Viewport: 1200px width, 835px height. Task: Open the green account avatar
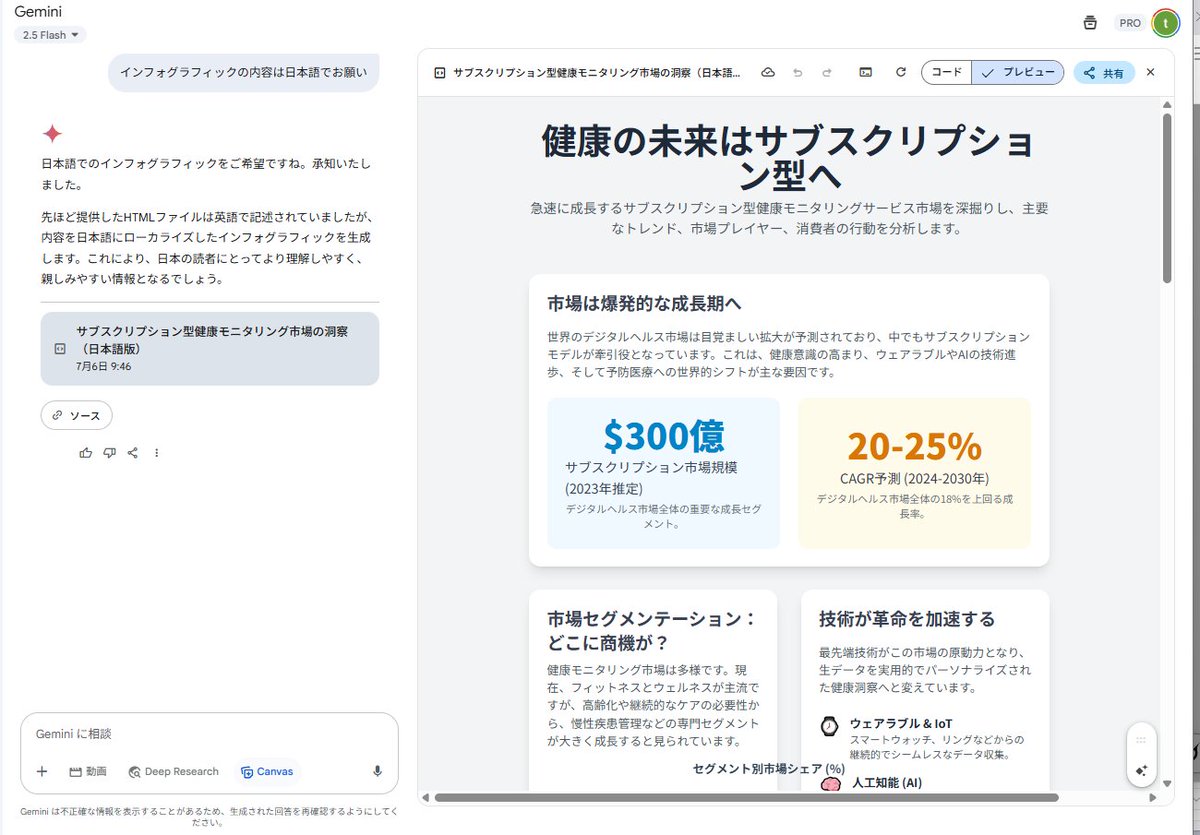[1165, 22]
